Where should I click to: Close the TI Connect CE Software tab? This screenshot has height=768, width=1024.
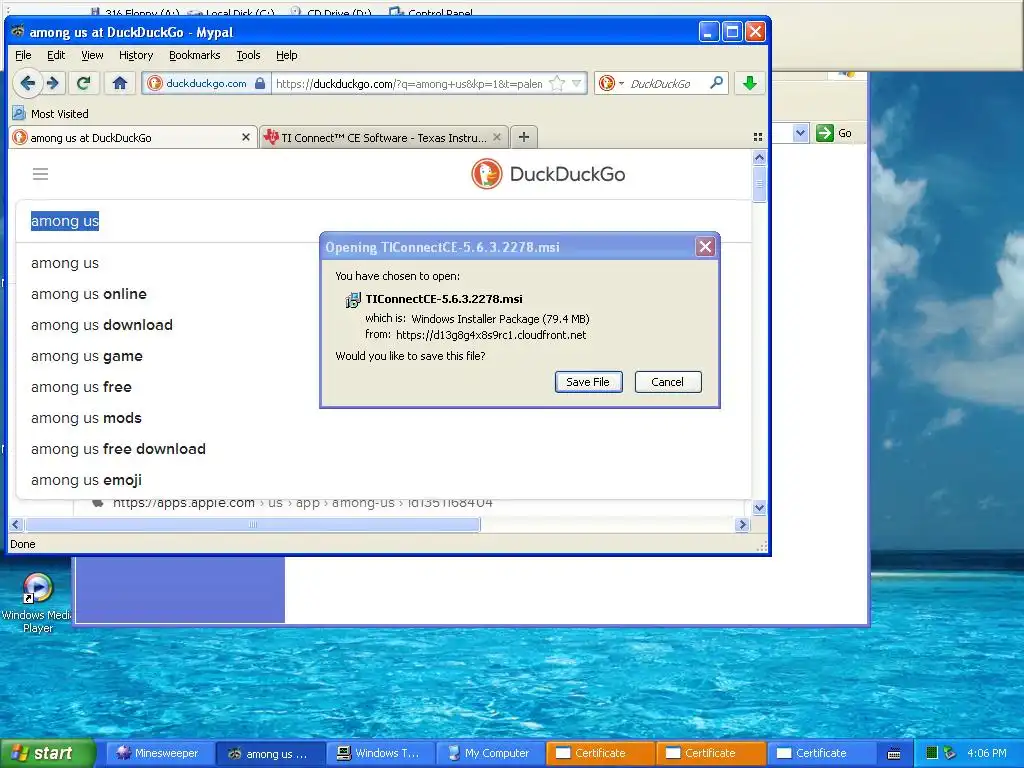click(497, 137)
